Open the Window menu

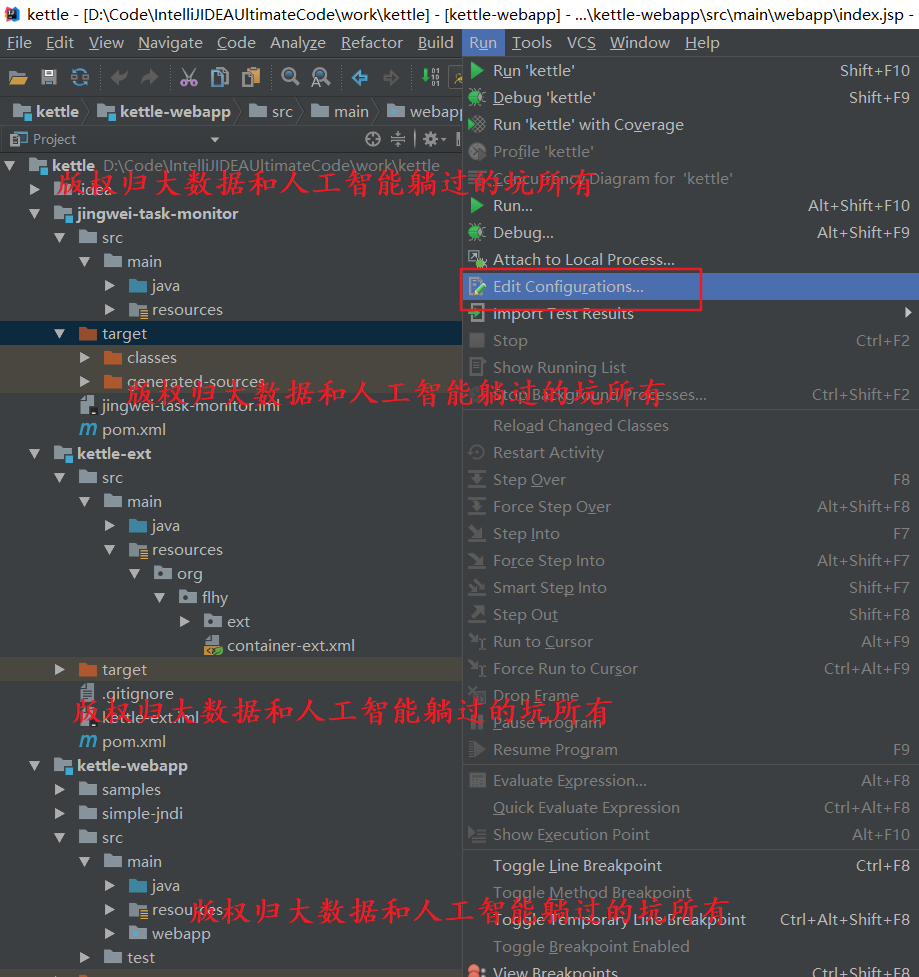(639, 42)
